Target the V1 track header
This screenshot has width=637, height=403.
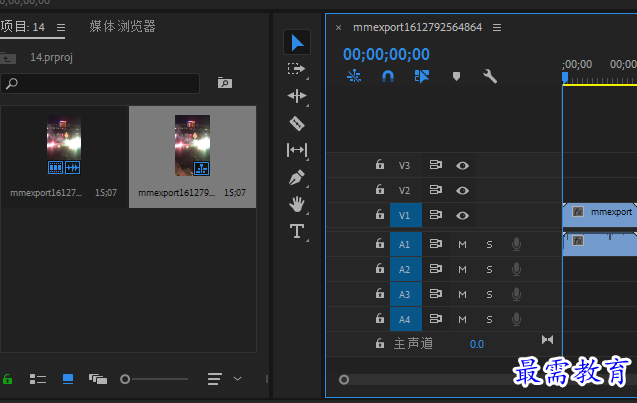tap(405, 215)
